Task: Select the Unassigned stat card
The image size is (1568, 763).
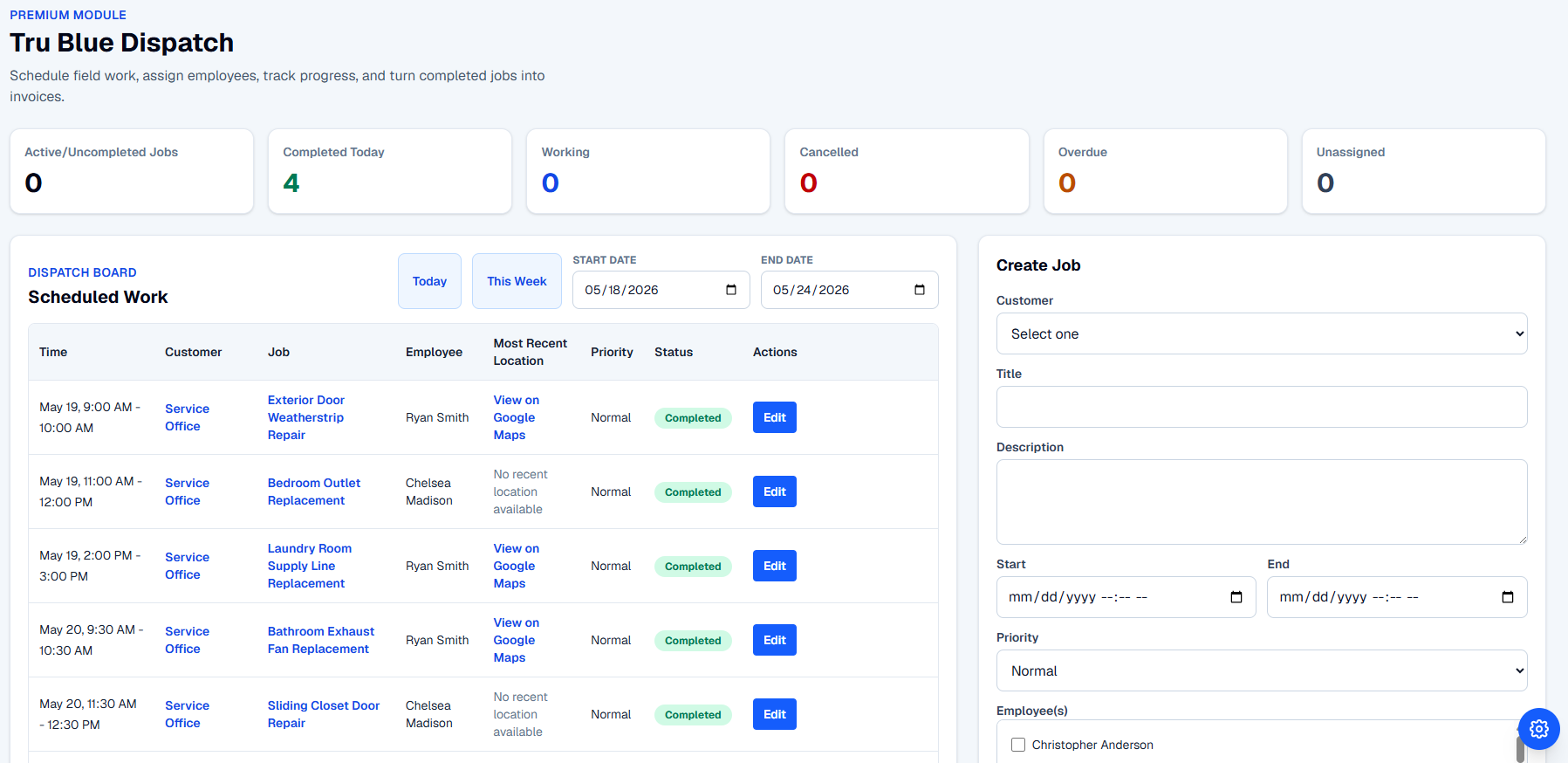Action: pos(1424,171)
